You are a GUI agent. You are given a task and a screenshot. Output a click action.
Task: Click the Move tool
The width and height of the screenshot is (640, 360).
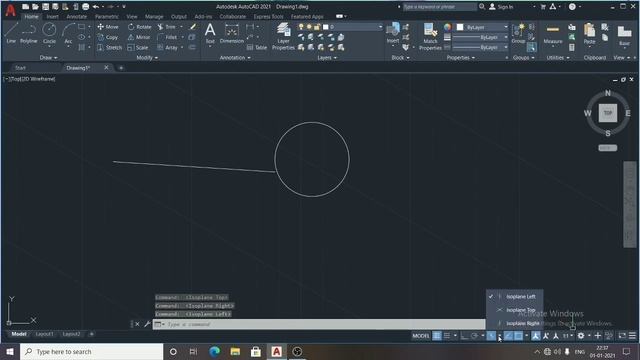click(108, 27)
